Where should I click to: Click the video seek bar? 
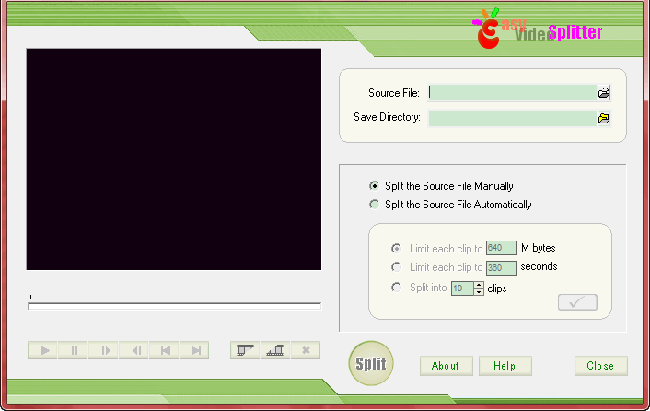(174, 306)
